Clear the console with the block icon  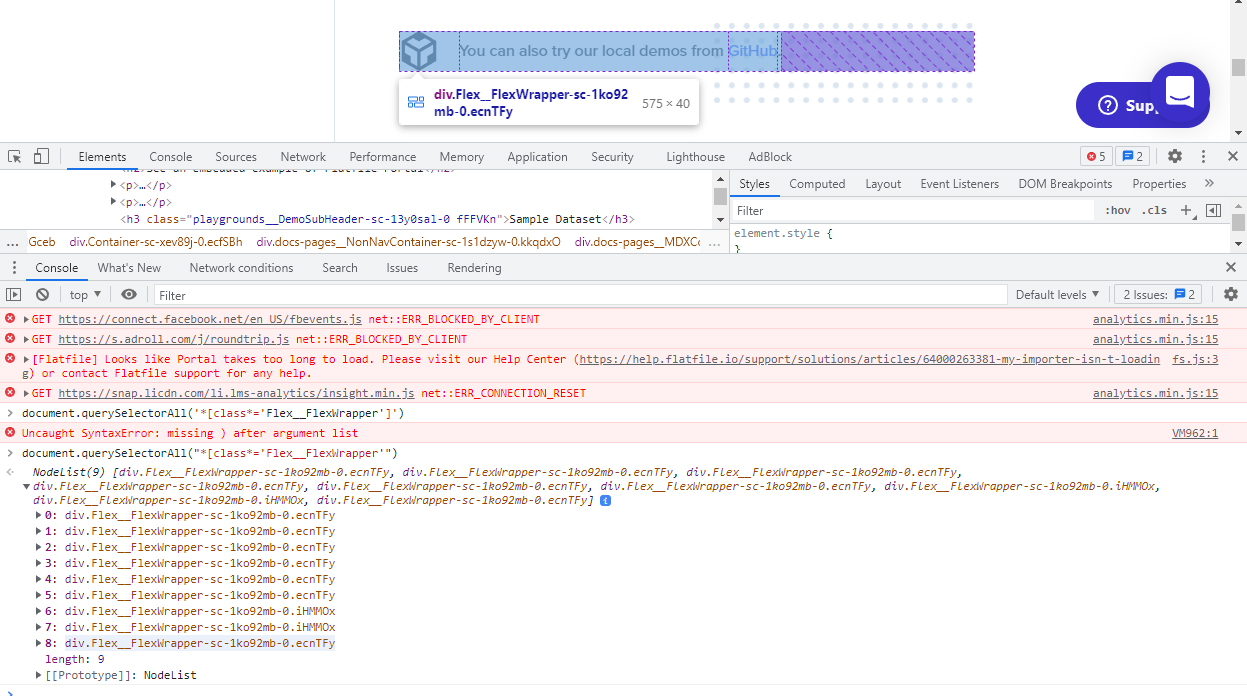click(x=42, y=294)
